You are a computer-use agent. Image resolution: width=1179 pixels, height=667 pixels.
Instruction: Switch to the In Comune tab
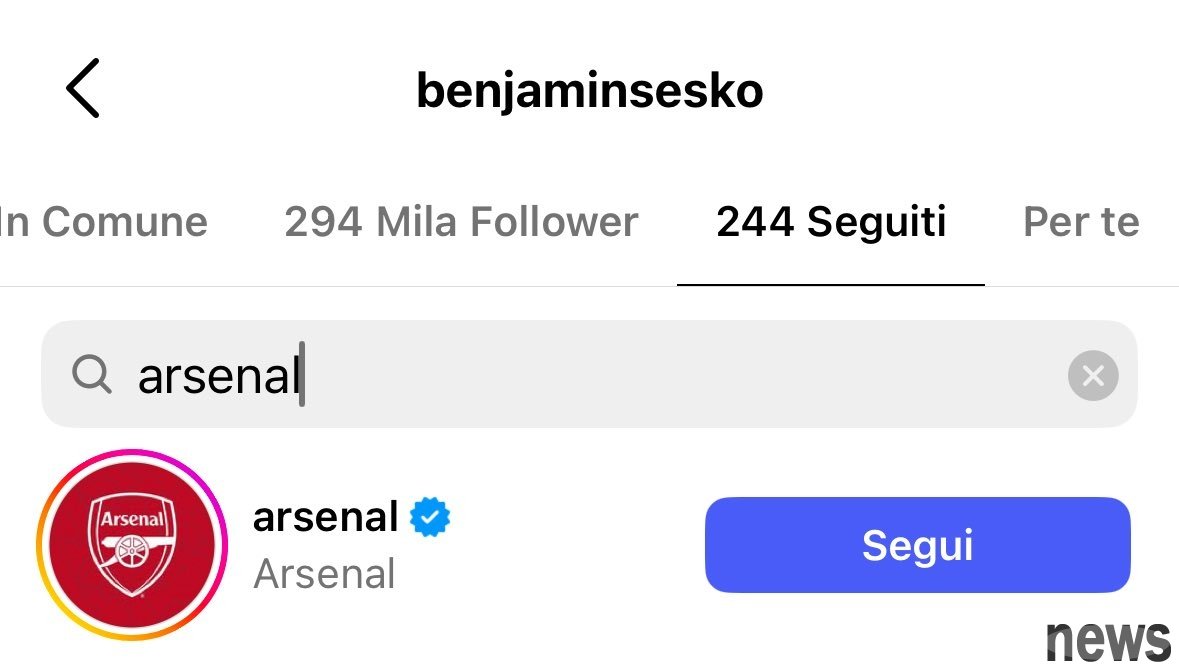click(104, 222)
